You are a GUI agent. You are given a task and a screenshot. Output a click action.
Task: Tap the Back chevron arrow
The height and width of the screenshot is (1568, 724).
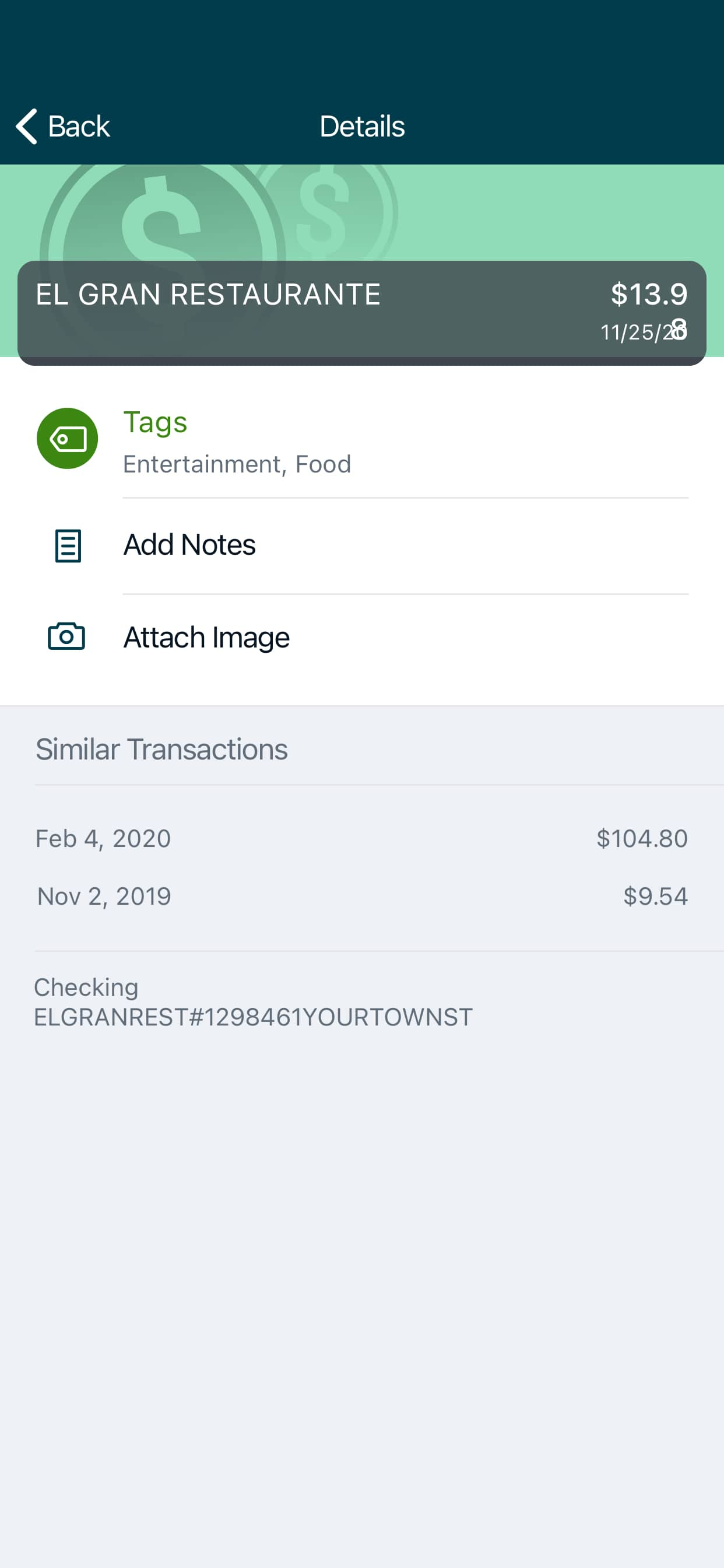click(x=26, y=126)
